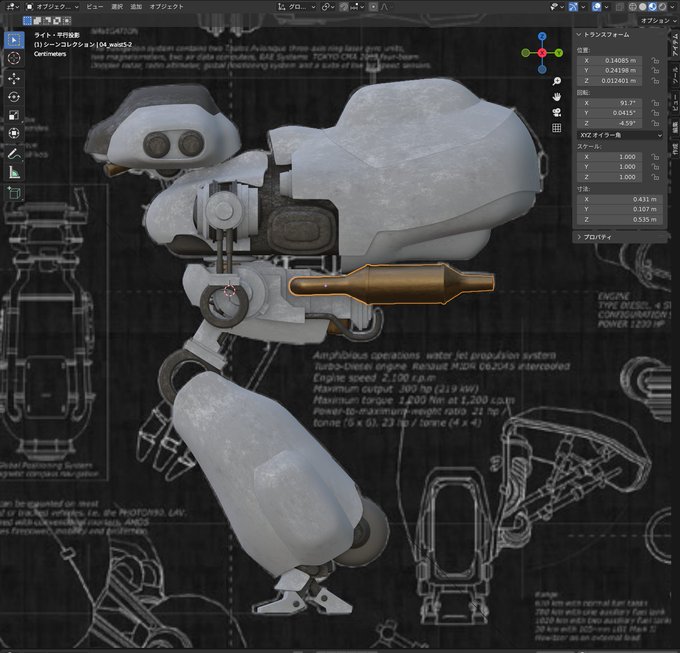Open the オブジェクト menu
This screenshot has width=680, height=653.
tap(166, 7)
